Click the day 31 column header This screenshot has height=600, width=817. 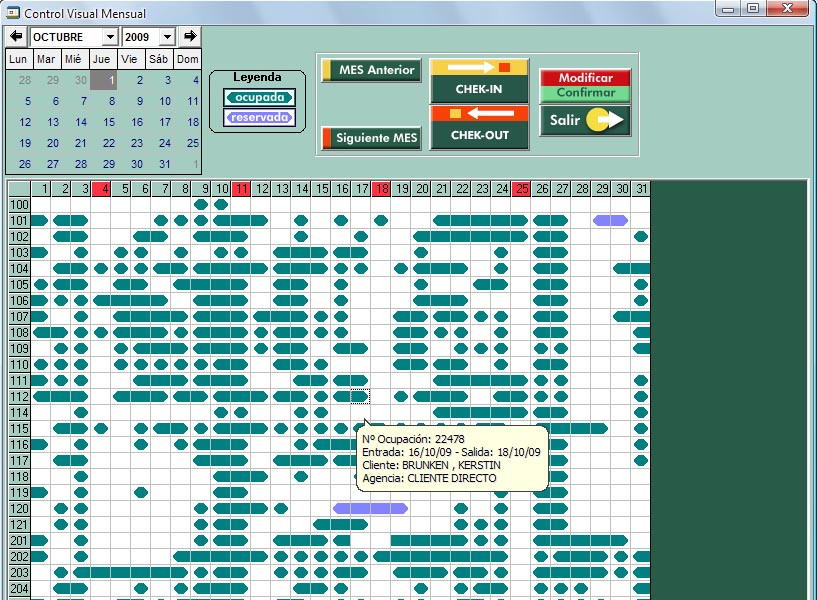coord(641,189)
